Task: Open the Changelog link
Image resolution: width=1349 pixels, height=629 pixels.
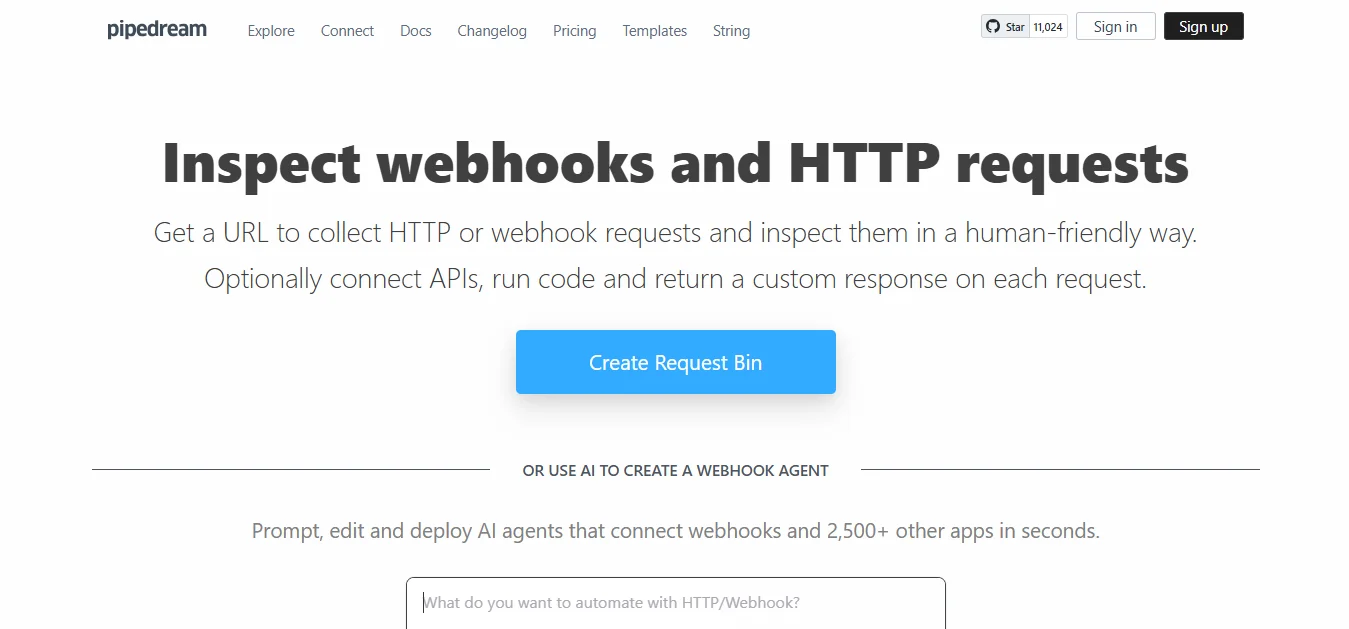Action: coord(492,31)
